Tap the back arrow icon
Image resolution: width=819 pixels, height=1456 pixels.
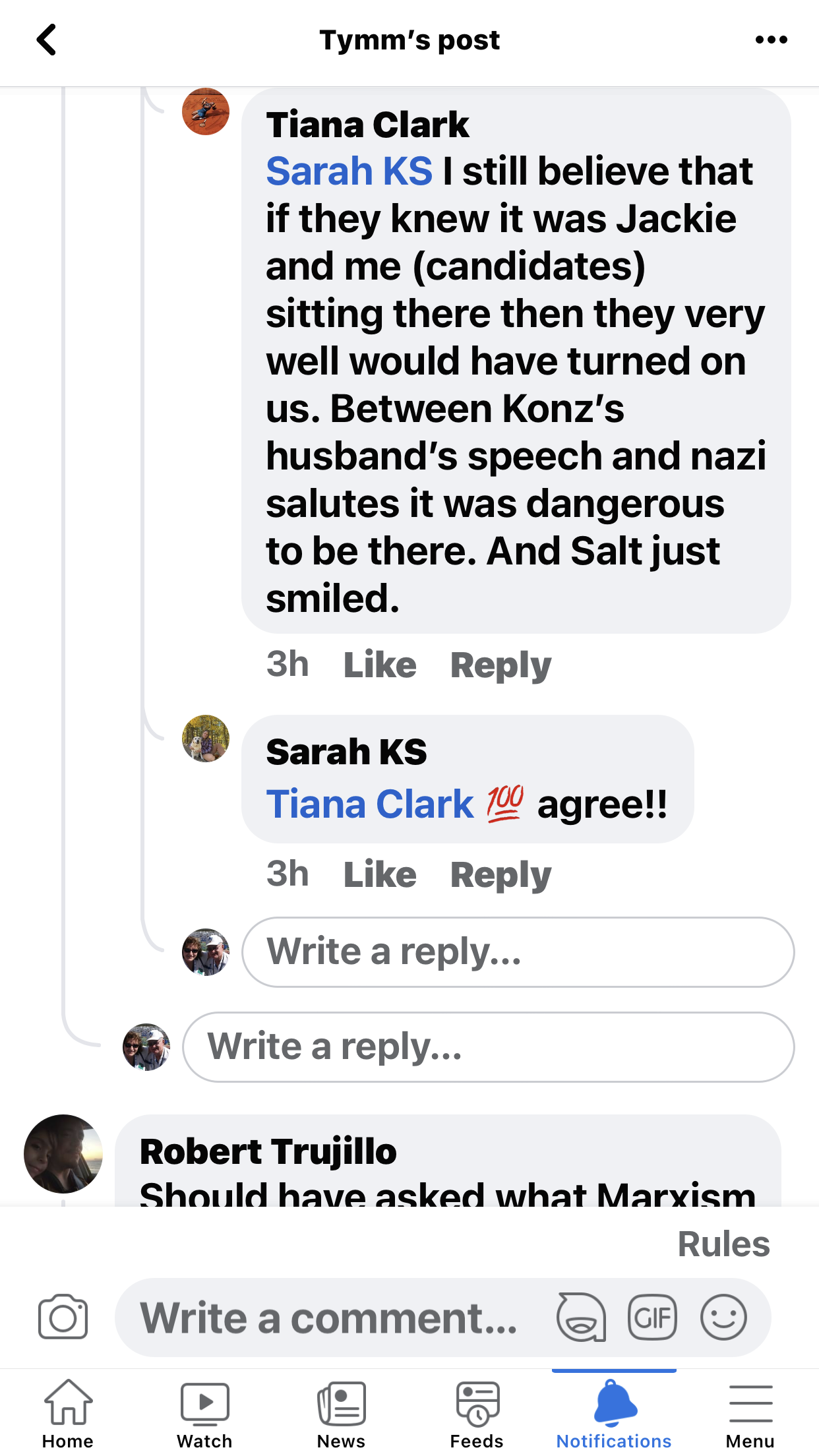[46, 40]
